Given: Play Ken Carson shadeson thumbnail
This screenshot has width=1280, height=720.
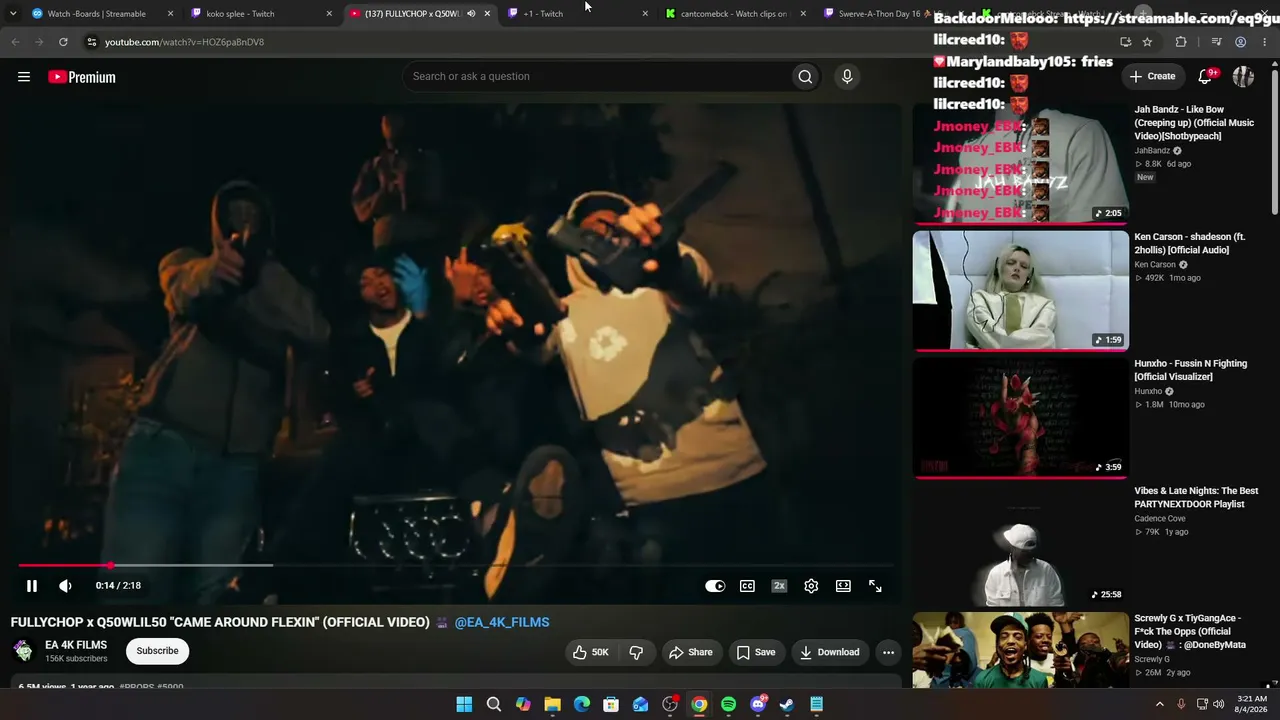Looking at the screenshot, I should coord(1021,291).
